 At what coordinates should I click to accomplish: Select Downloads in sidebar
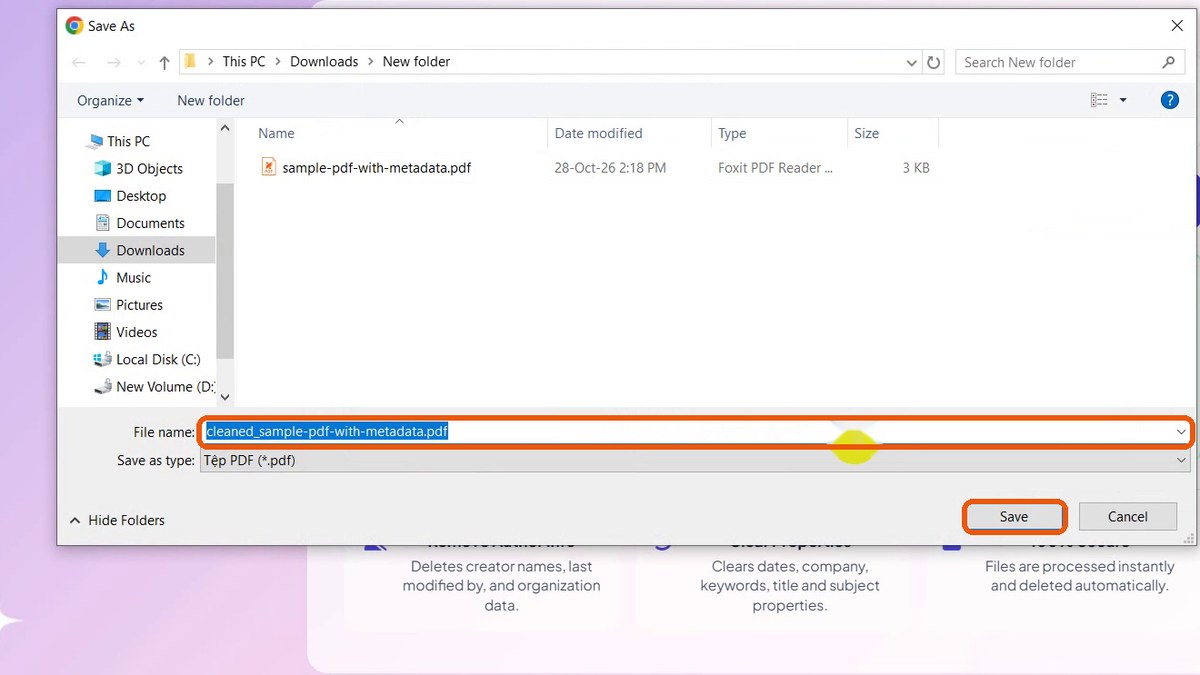click(137, 250)
